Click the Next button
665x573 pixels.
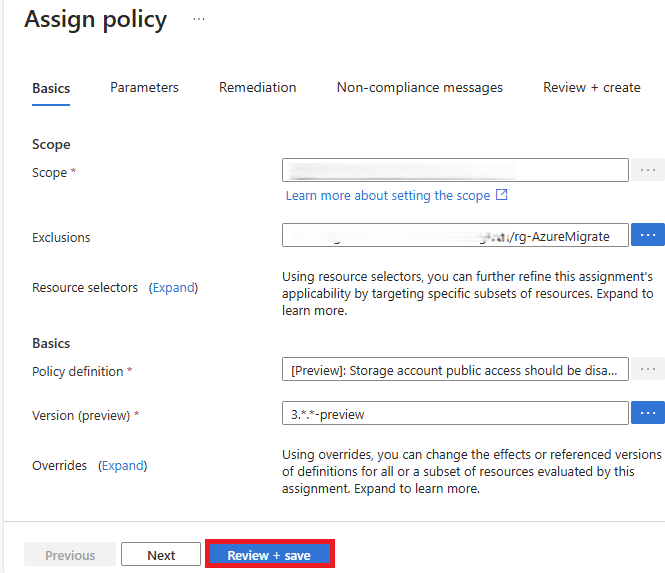click(x=161, y=554)
